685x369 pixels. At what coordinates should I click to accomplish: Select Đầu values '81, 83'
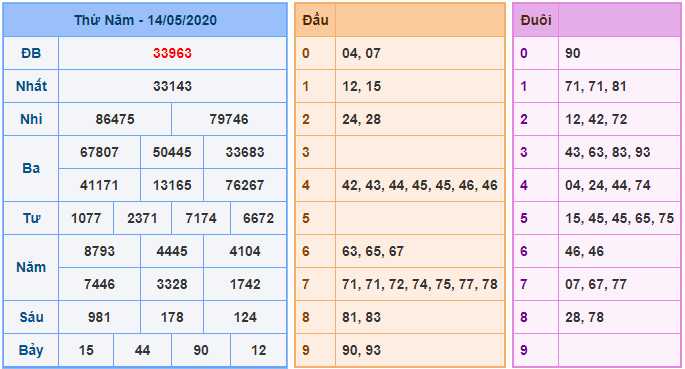[x=361, y=317]
